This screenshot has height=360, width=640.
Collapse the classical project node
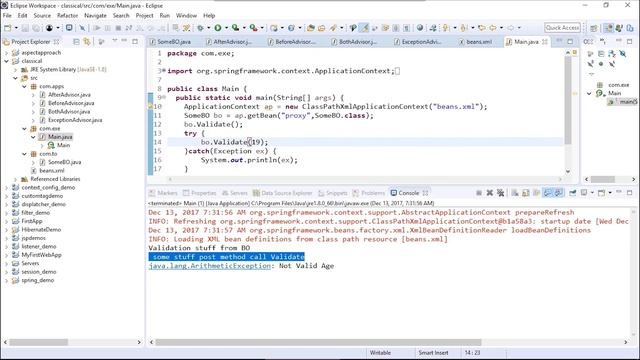(6, 61)
